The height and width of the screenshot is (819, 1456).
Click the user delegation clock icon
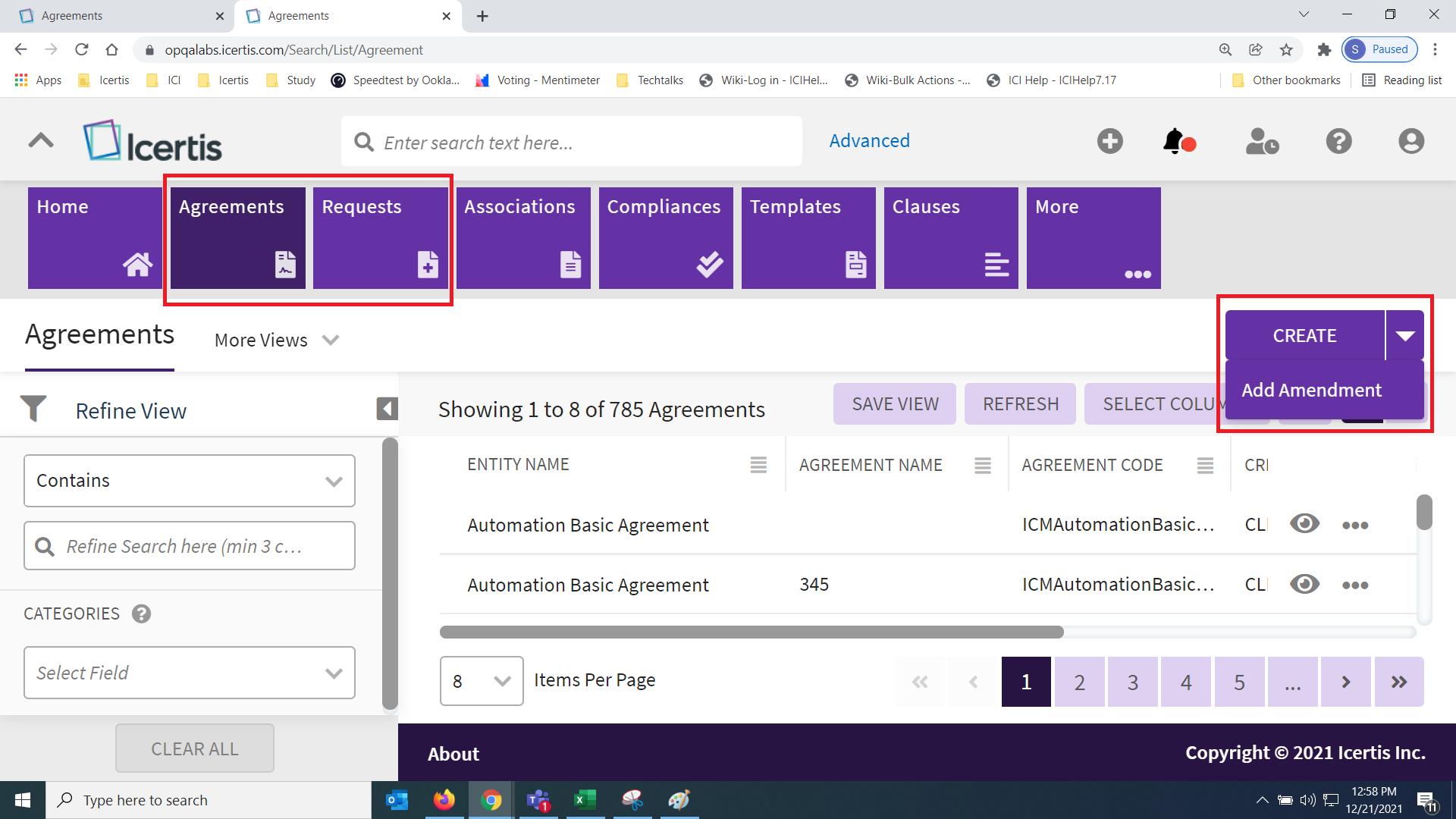1261,141
